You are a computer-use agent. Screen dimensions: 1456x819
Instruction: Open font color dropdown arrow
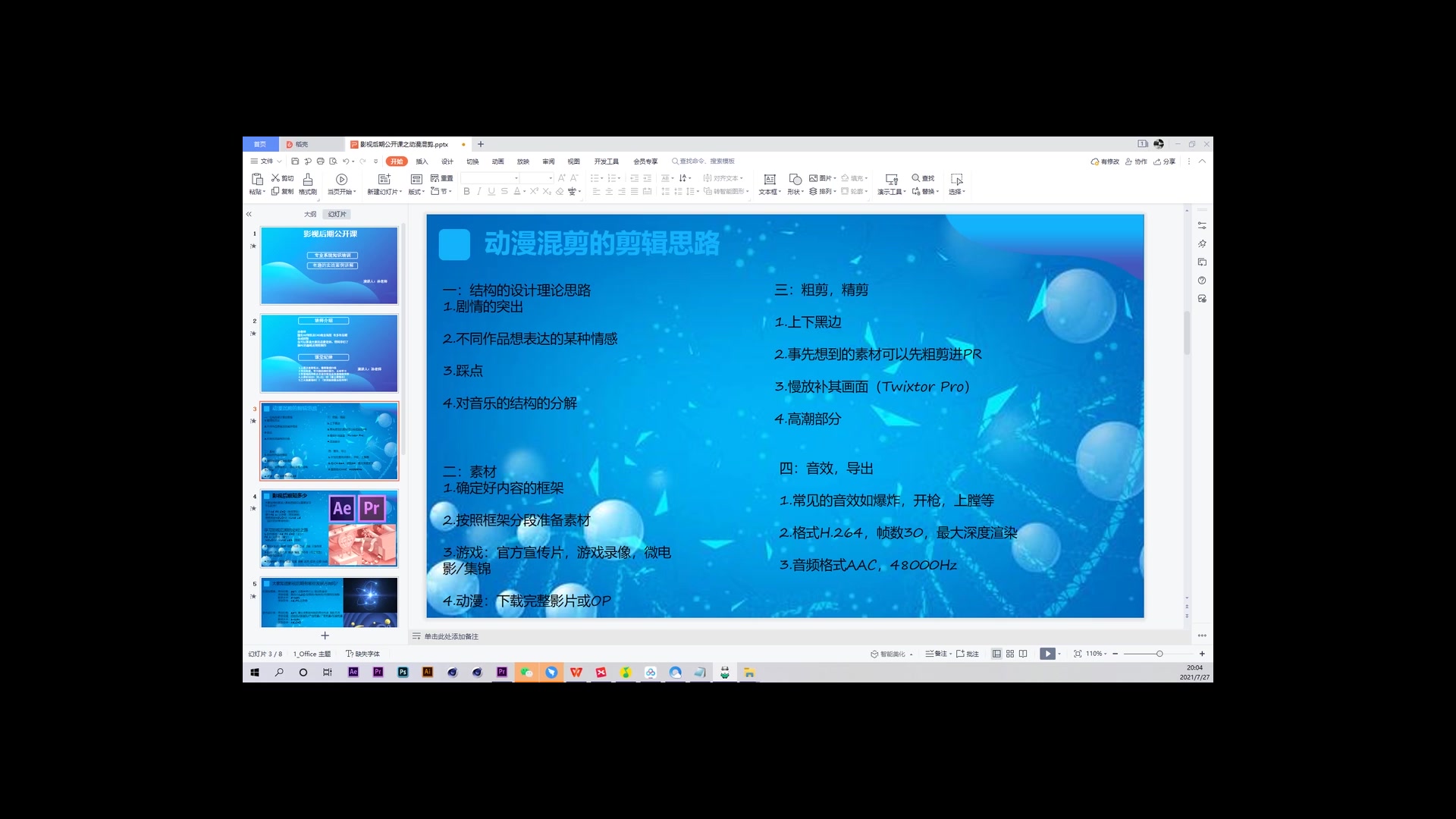(524, 192)
